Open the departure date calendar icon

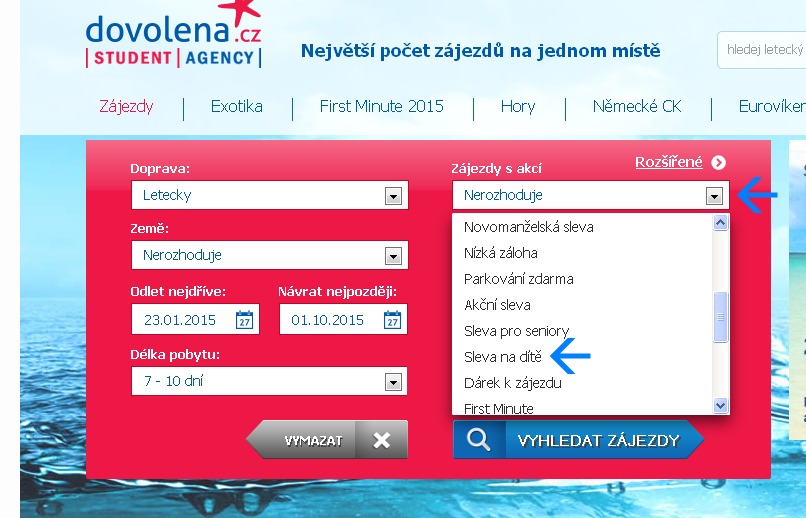[244, 321]
